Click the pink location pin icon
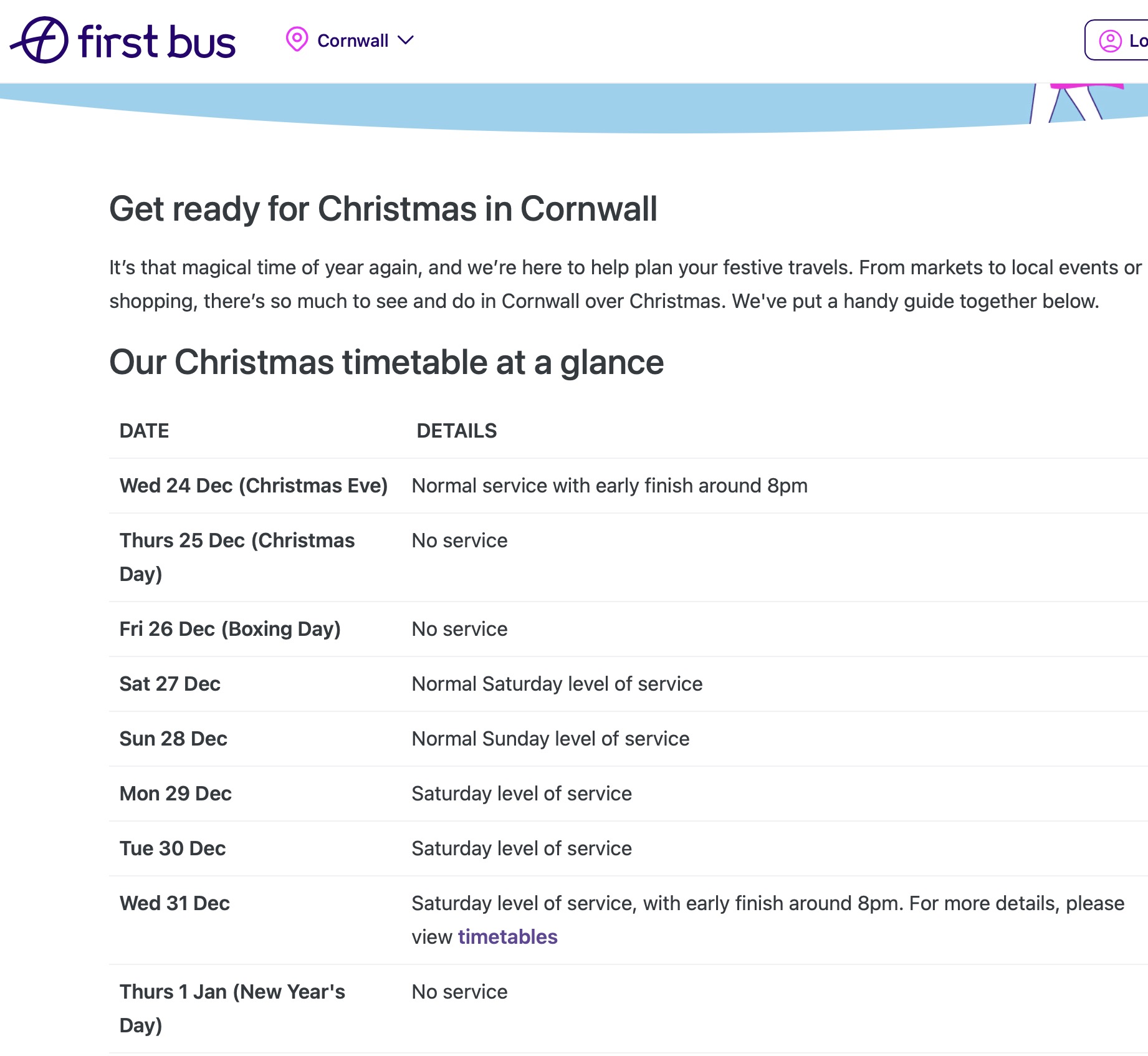This screenshot has height=1056, width=1148. [x=297, y=39]
